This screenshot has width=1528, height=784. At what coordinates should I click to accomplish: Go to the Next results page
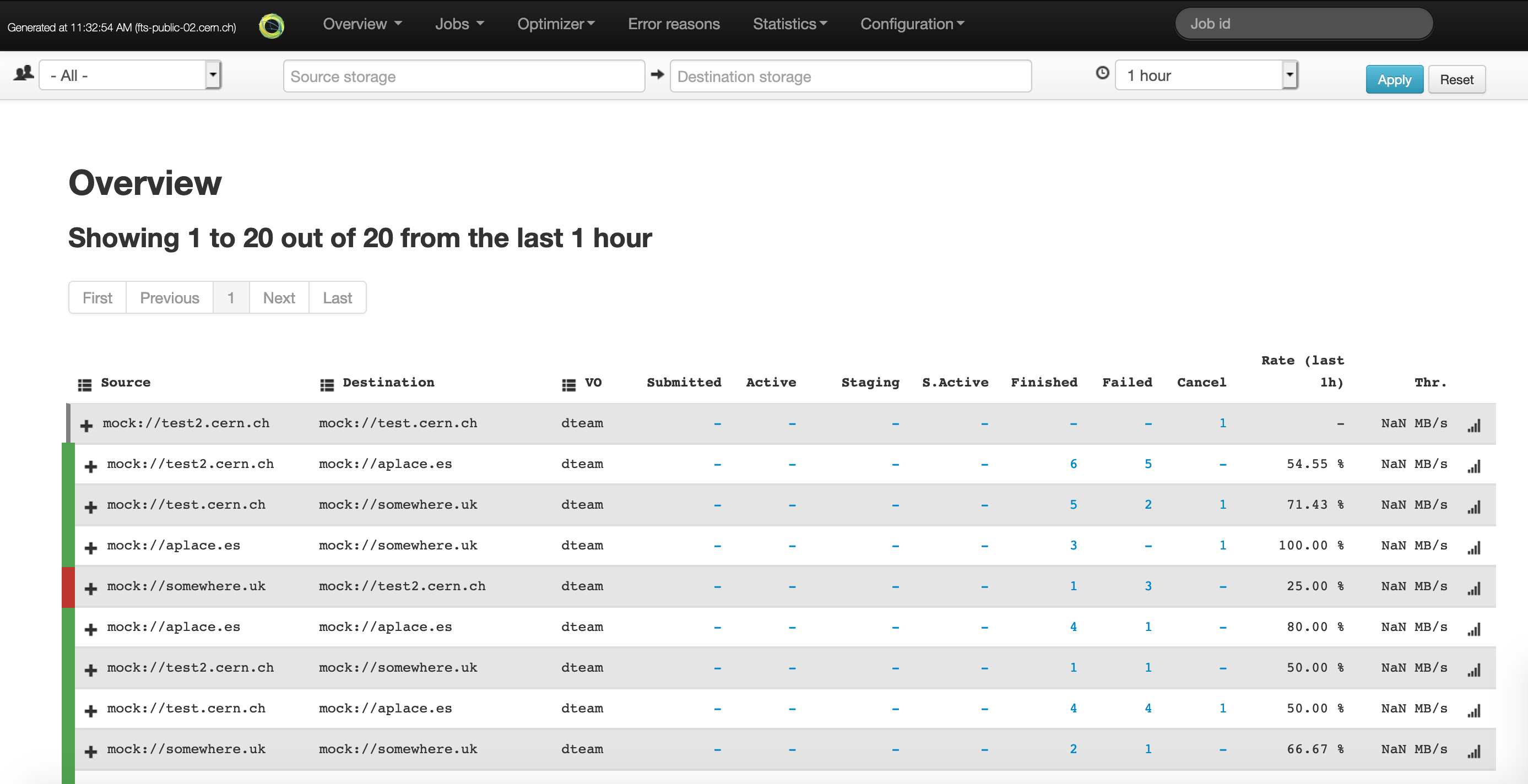(279, 298)
